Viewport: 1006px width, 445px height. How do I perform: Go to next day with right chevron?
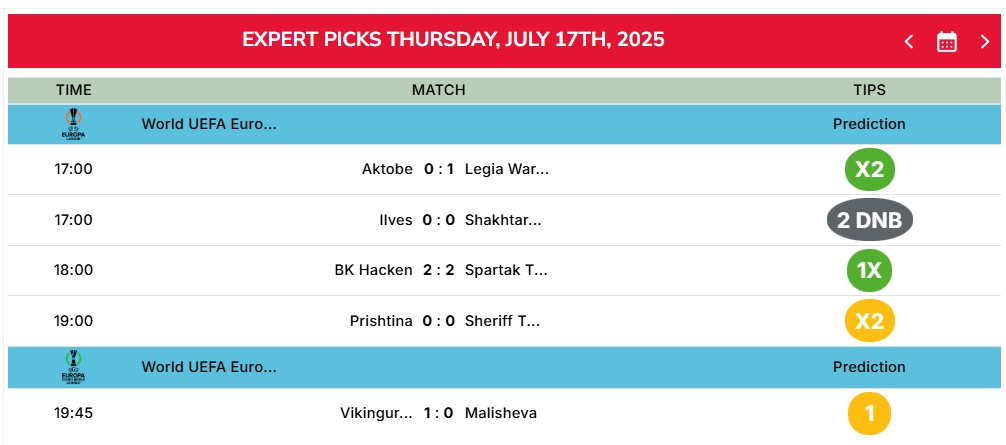click(985, 42)
